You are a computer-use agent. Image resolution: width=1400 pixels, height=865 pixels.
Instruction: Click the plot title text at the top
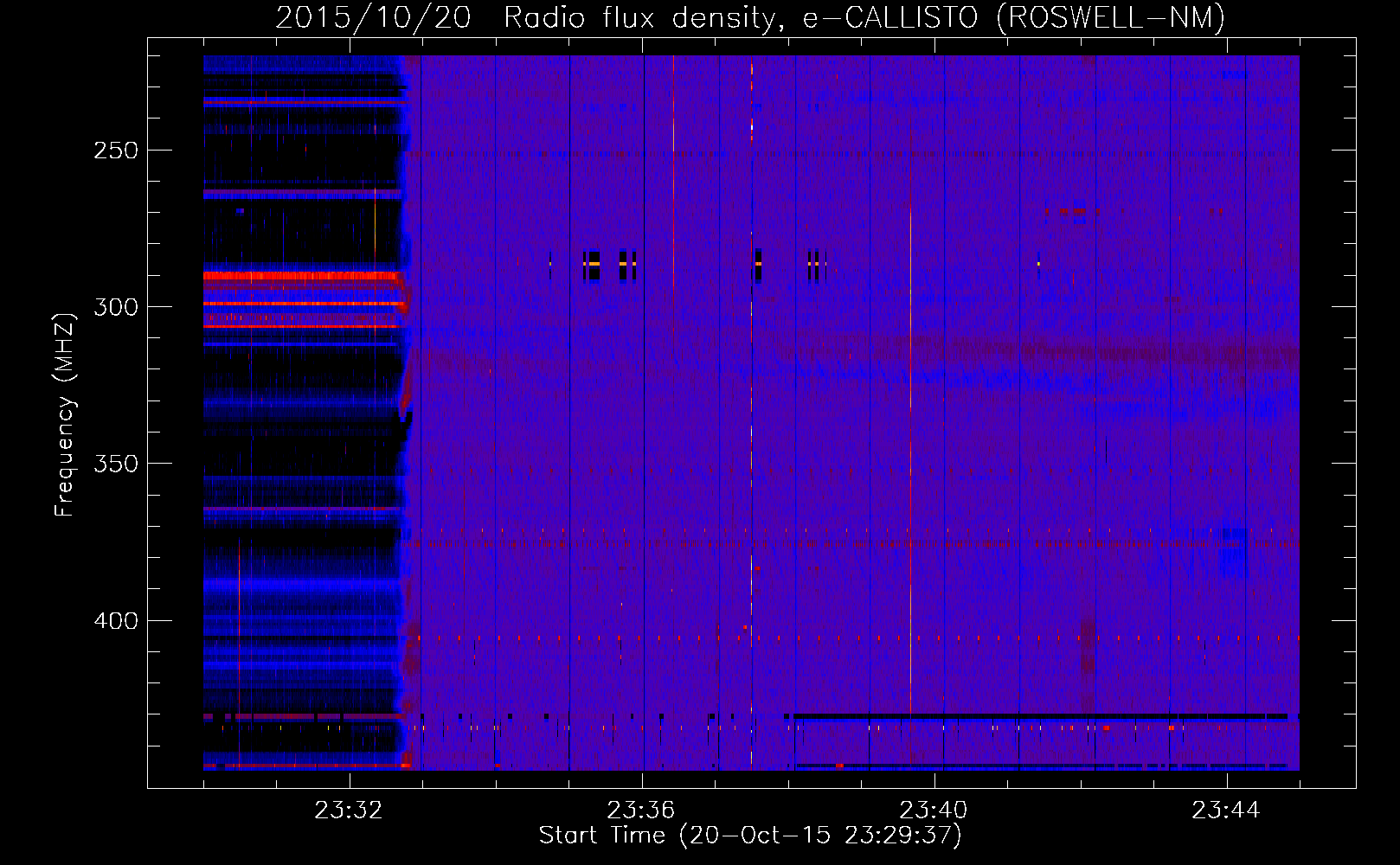[750, 17]
